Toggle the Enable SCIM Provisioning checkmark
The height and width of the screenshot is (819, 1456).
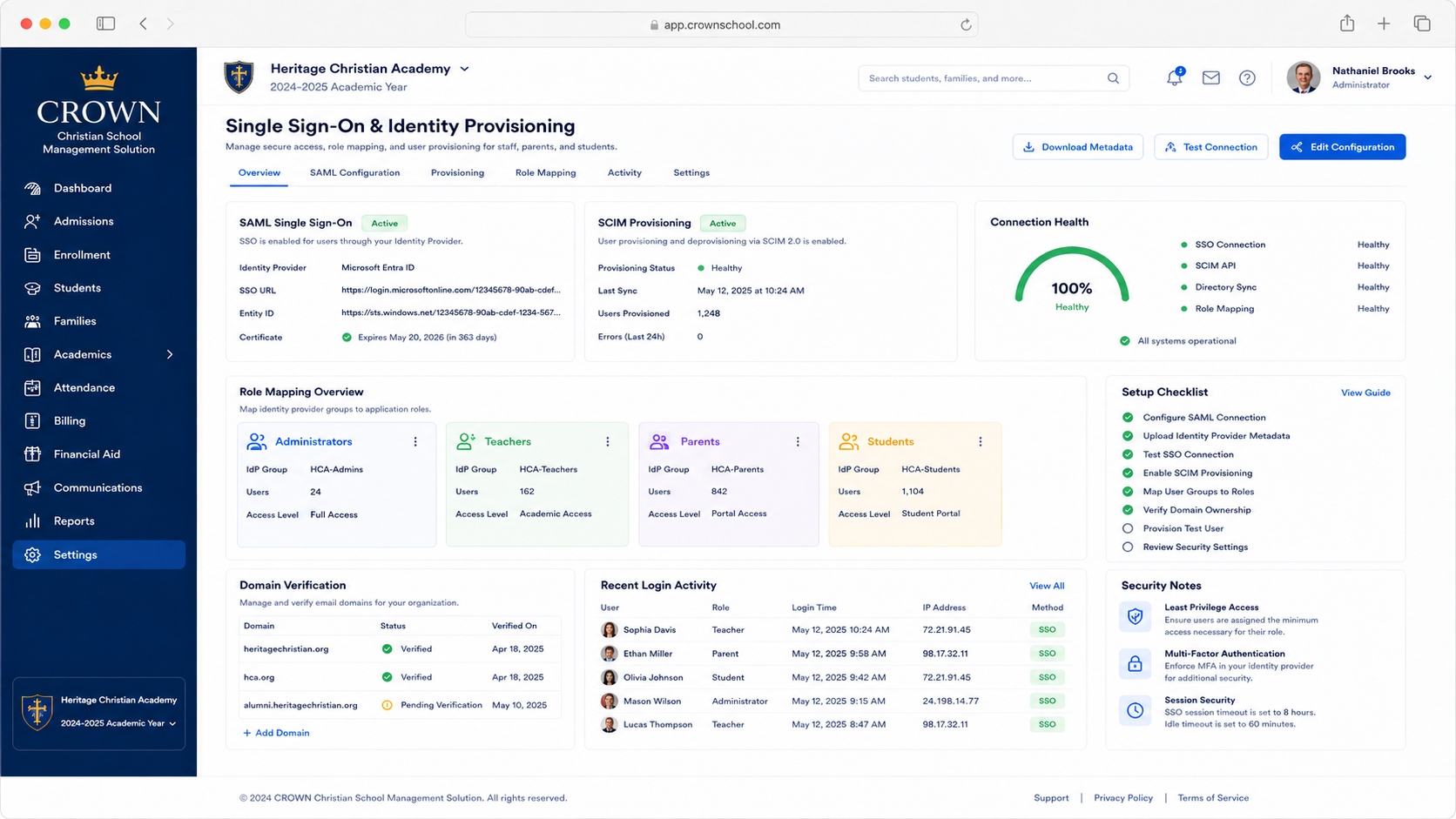[x=1128, y=473]
